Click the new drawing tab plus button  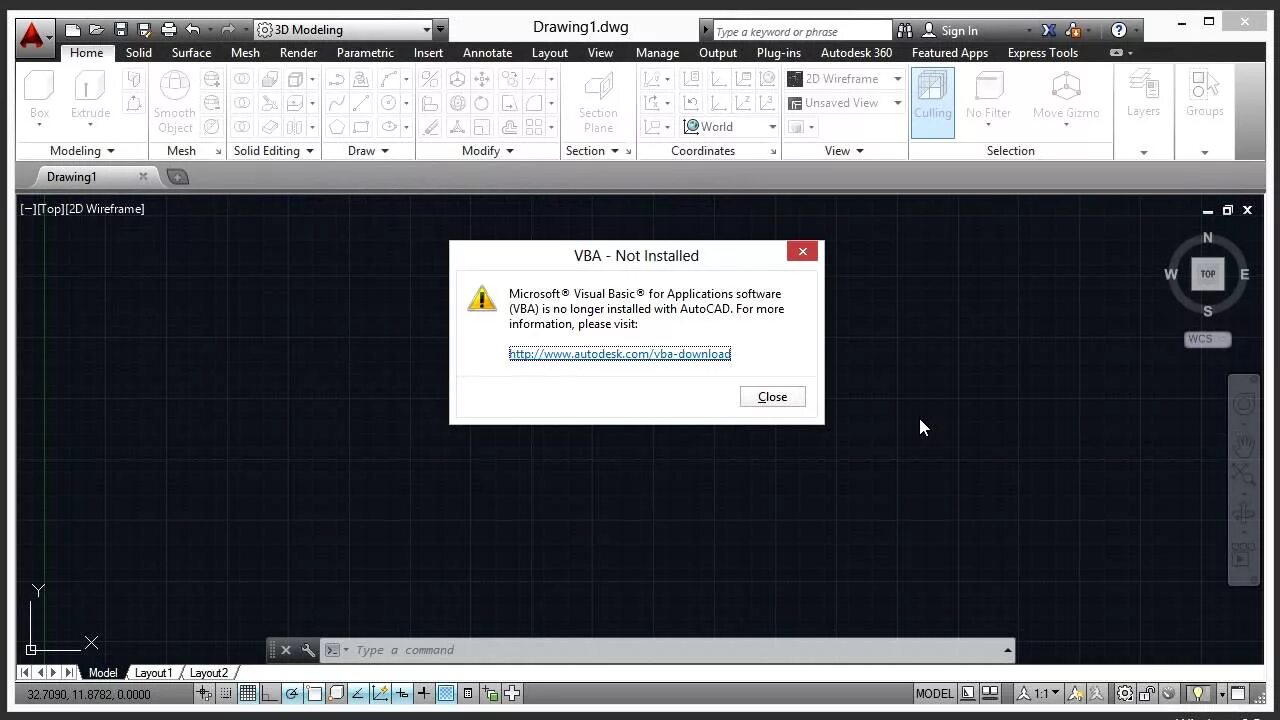[x=177, y=177]
